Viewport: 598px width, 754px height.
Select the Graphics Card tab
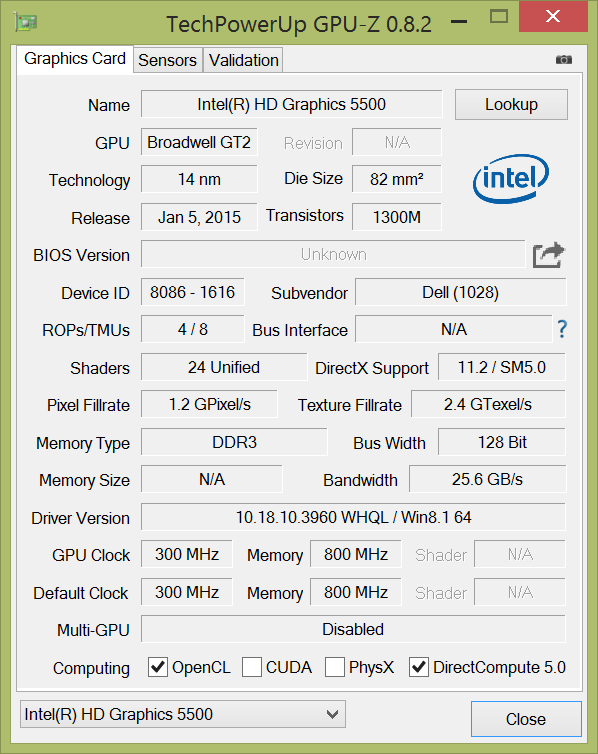point(75,59)
